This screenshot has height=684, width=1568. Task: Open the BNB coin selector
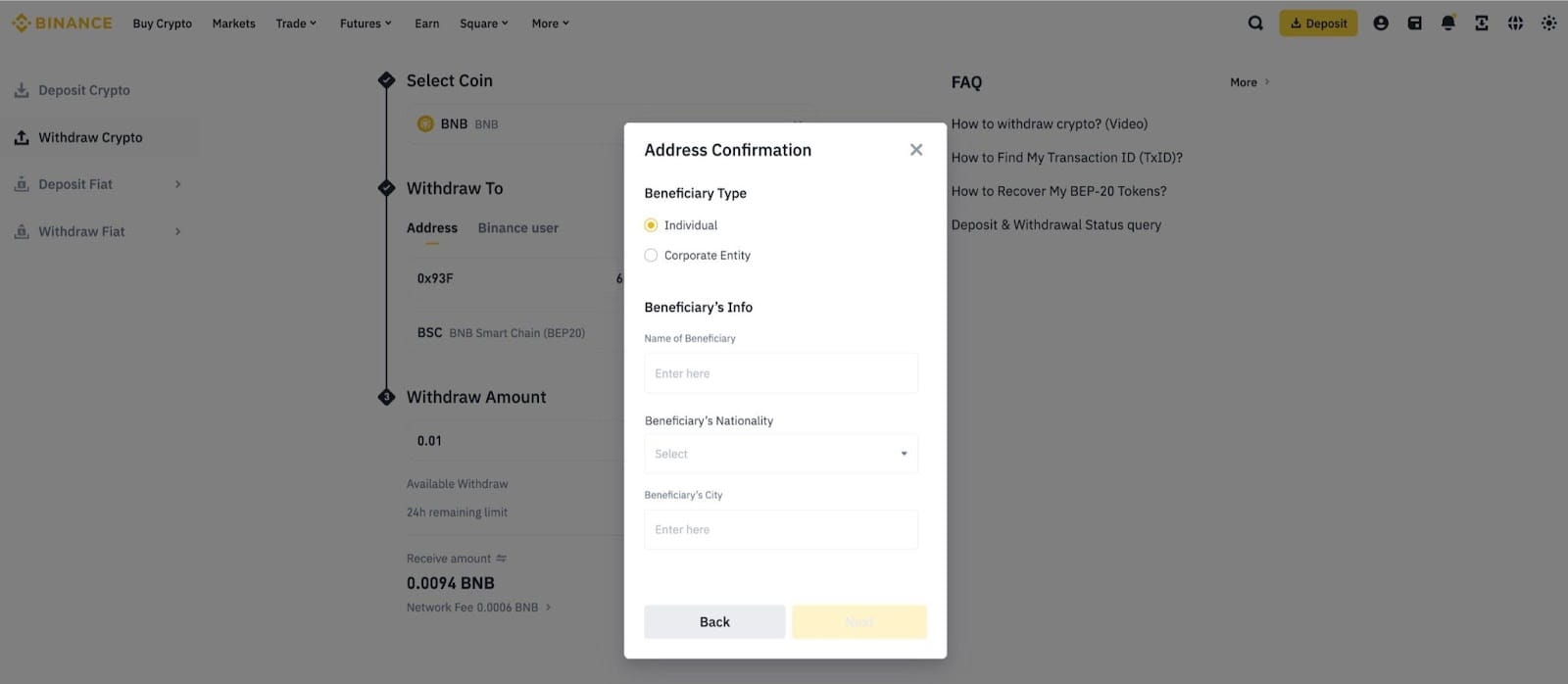610,123
